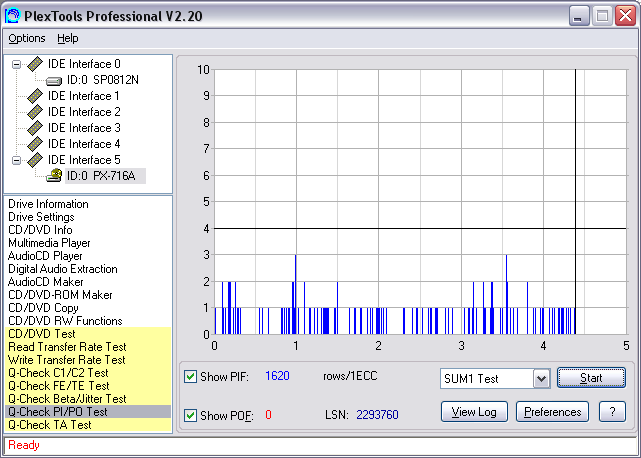
Task: Open CD/DVD-ROM Maker function
Action: pyautogui.click(x=60, y=295)
